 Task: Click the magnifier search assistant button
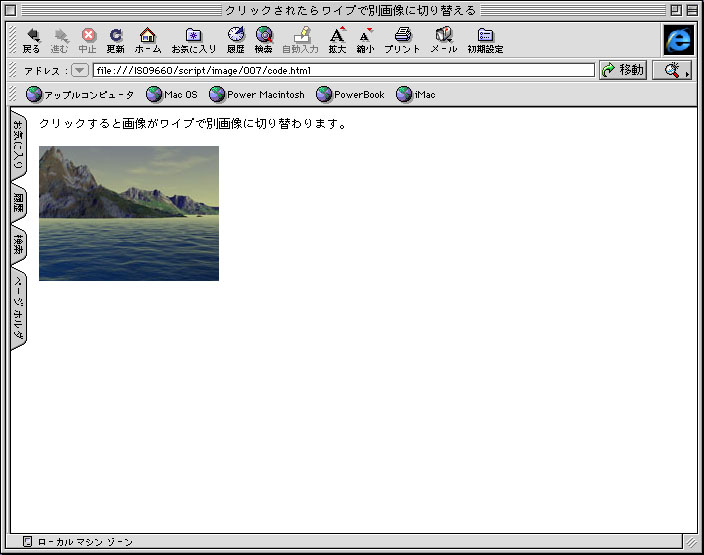click(x=672, y=70)
